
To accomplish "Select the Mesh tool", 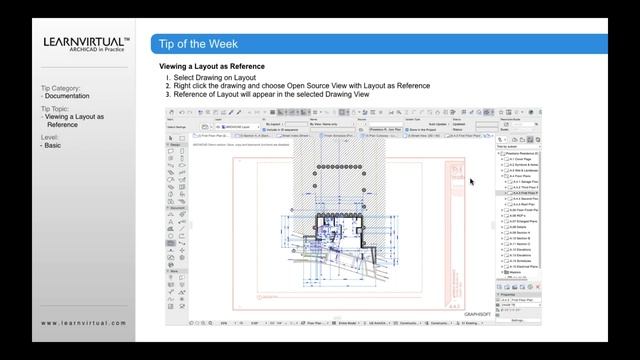I will [182, 201].
